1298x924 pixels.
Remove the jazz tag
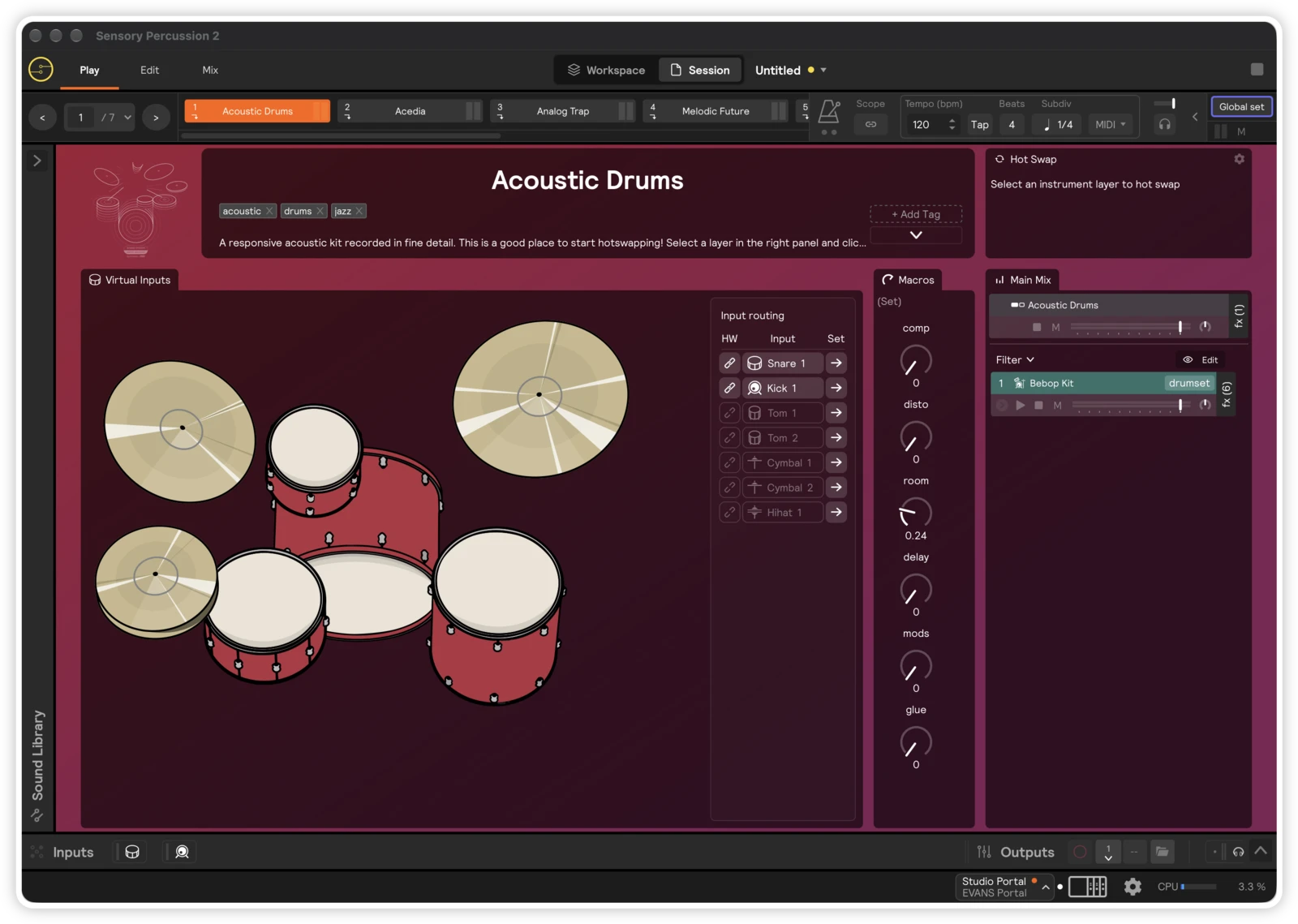(359, 211)
